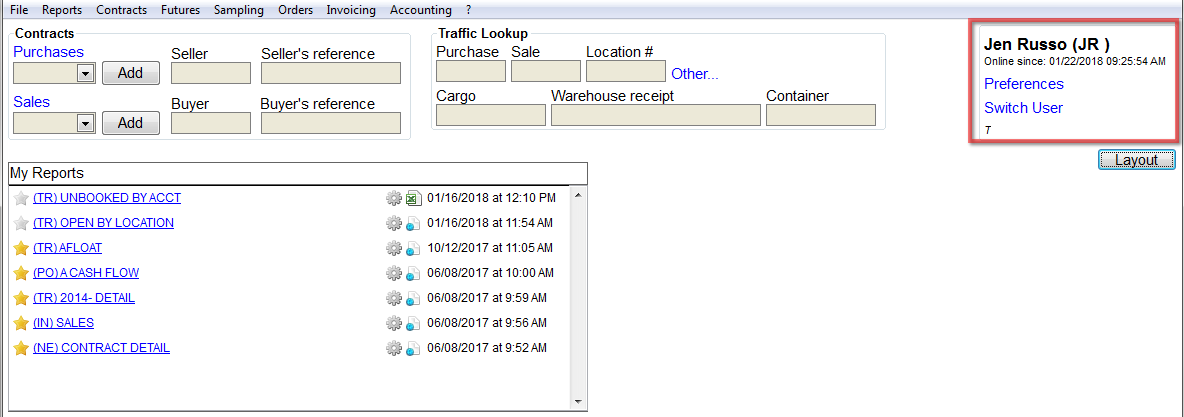This screenshot has width=1184, height=417.
Task: Open the (PO) A CASH FLOW report
Action: click(86, 273)
